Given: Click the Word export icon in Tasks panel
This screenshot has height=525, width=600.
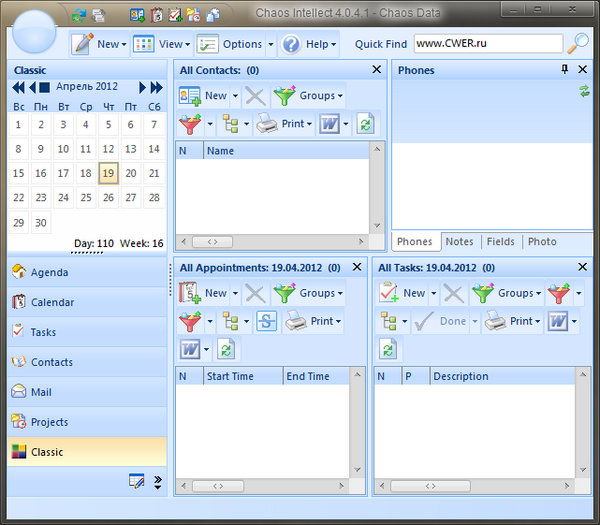Looking at the screenshot, I should [557, 321].
